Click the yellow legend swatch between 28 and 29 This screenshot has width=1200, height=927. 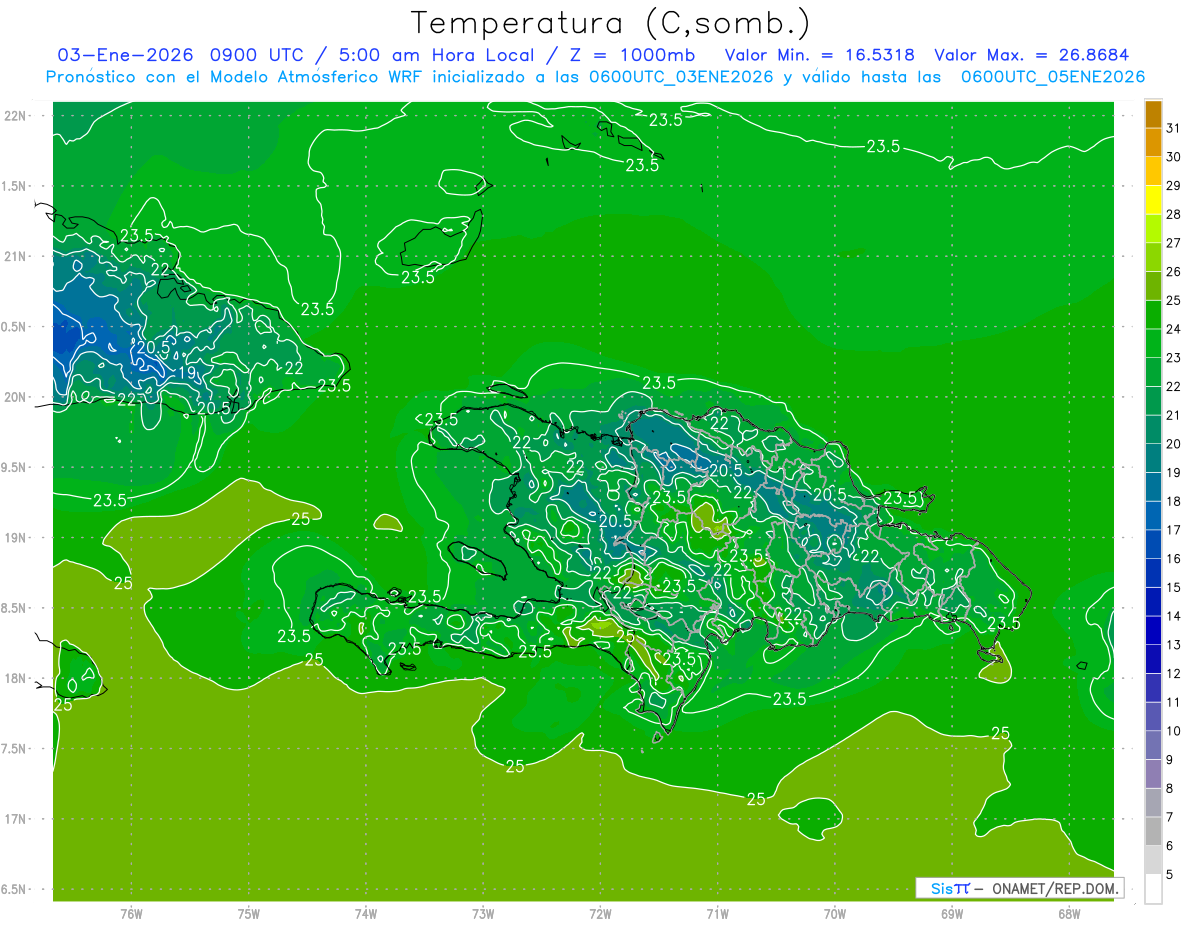(x=1153, y=201)
